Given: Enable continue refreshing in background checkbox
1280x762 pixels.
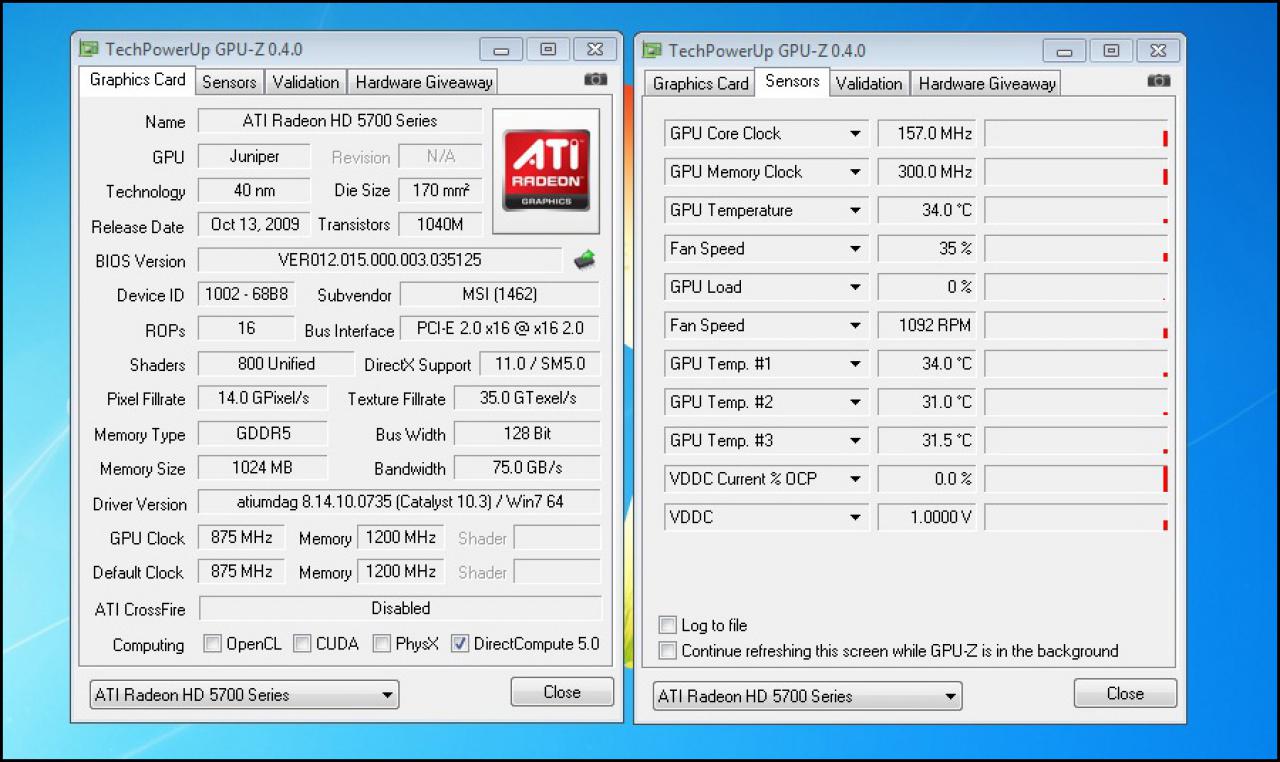Looking at the screenshot, I should (x=668, y=651).
